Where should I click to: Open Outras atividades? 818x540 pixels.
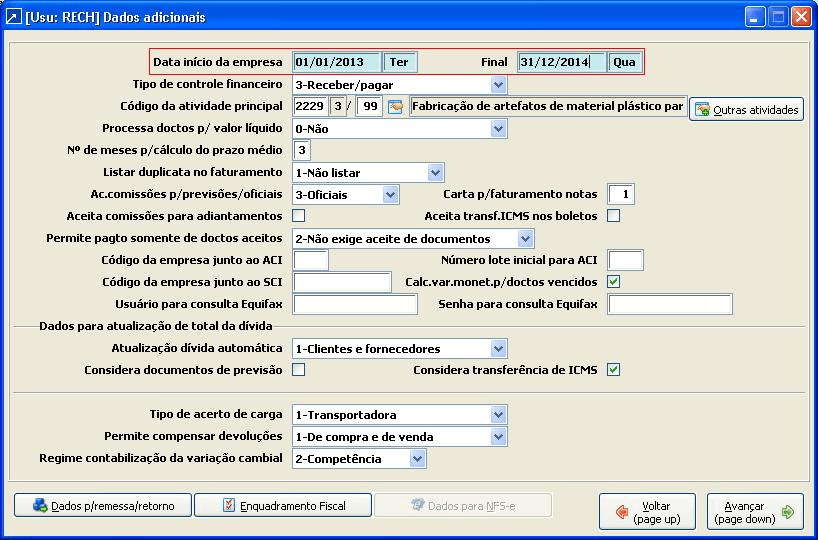pyautogui.click(x=746, y=110)
